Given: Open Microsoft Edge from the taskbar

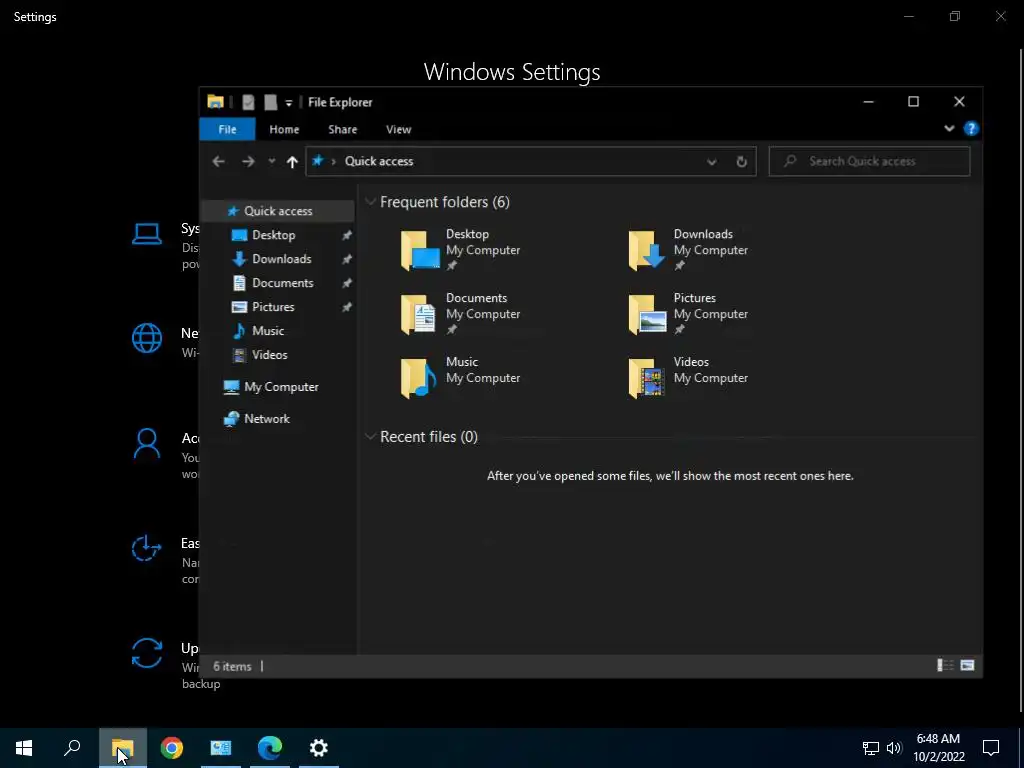Looking at the screenshot, I should (x=270, y=748).
